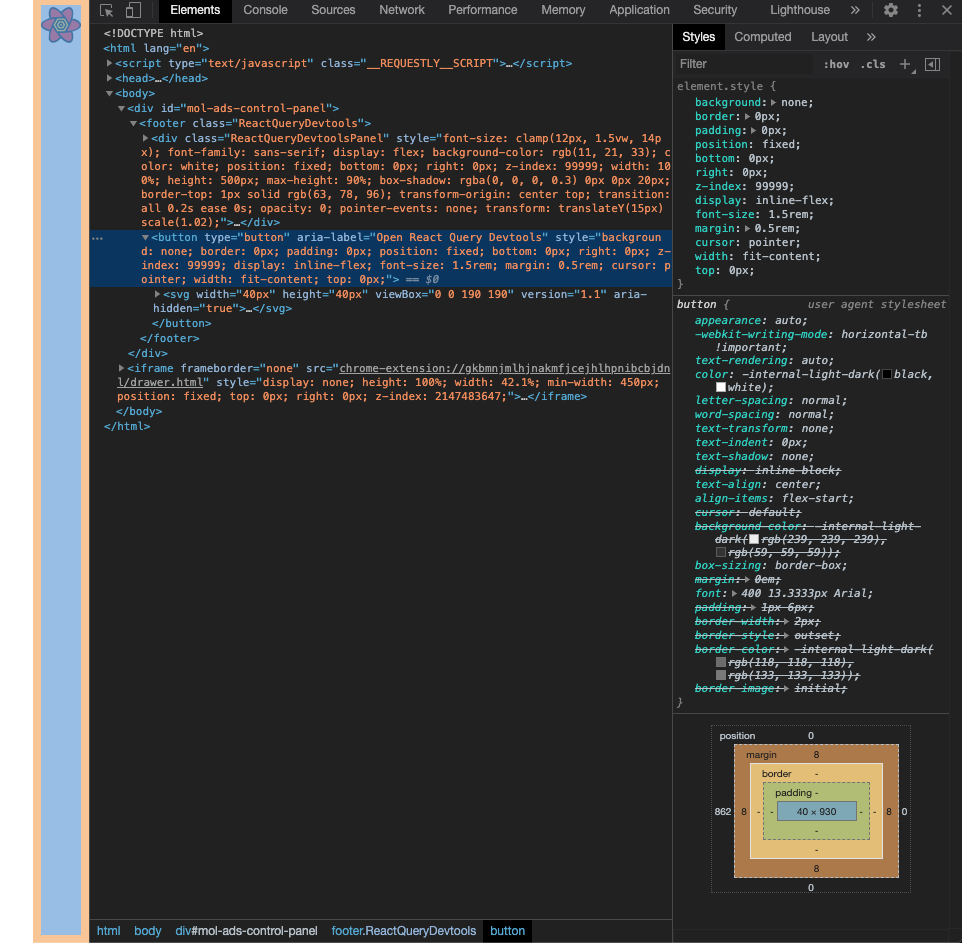
Task: Select the closing </footer> tag line
Action: coord(169,338)
